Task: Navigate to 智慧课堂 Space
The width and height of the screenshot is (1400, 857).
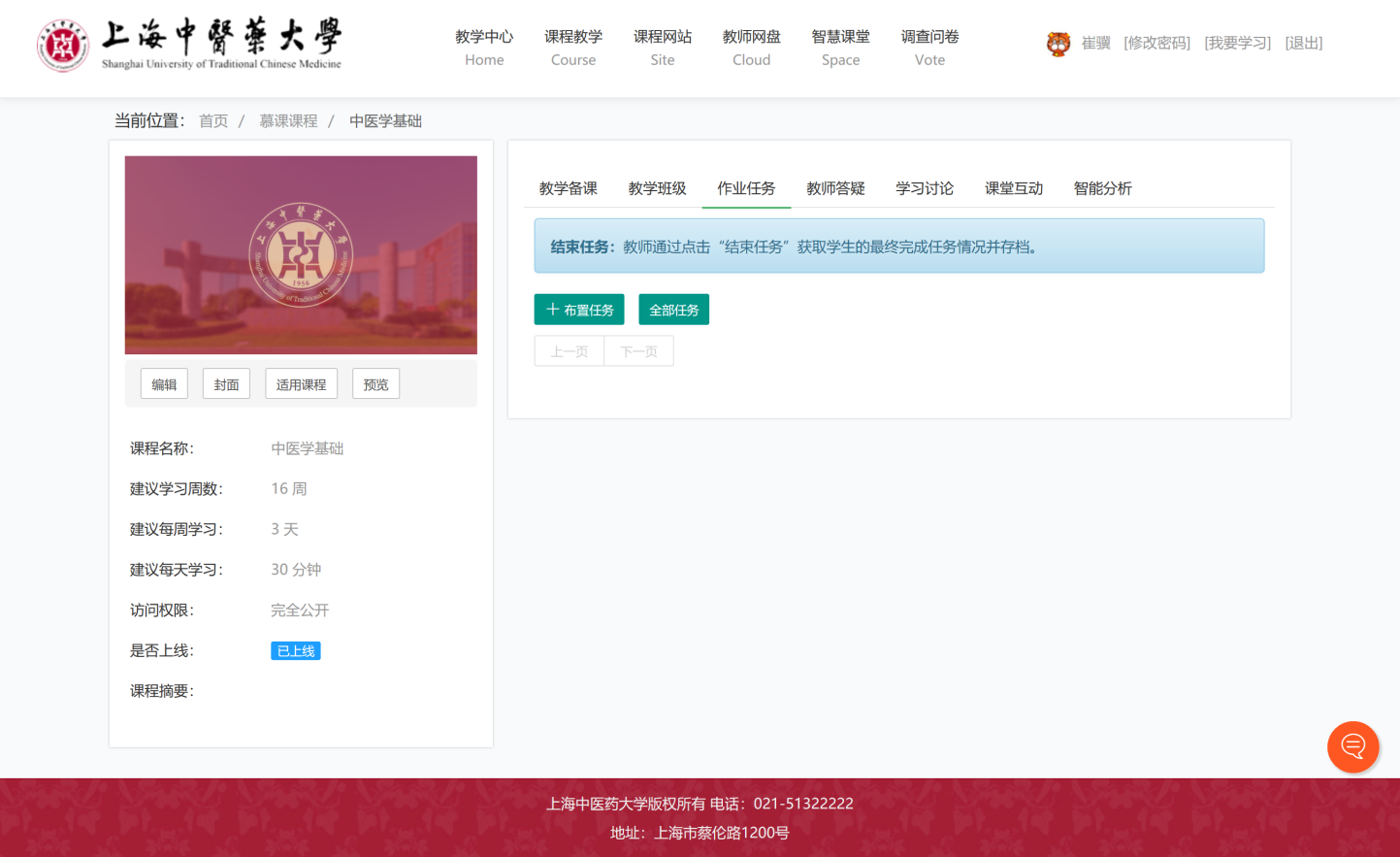Action: [x=840, y=48]
